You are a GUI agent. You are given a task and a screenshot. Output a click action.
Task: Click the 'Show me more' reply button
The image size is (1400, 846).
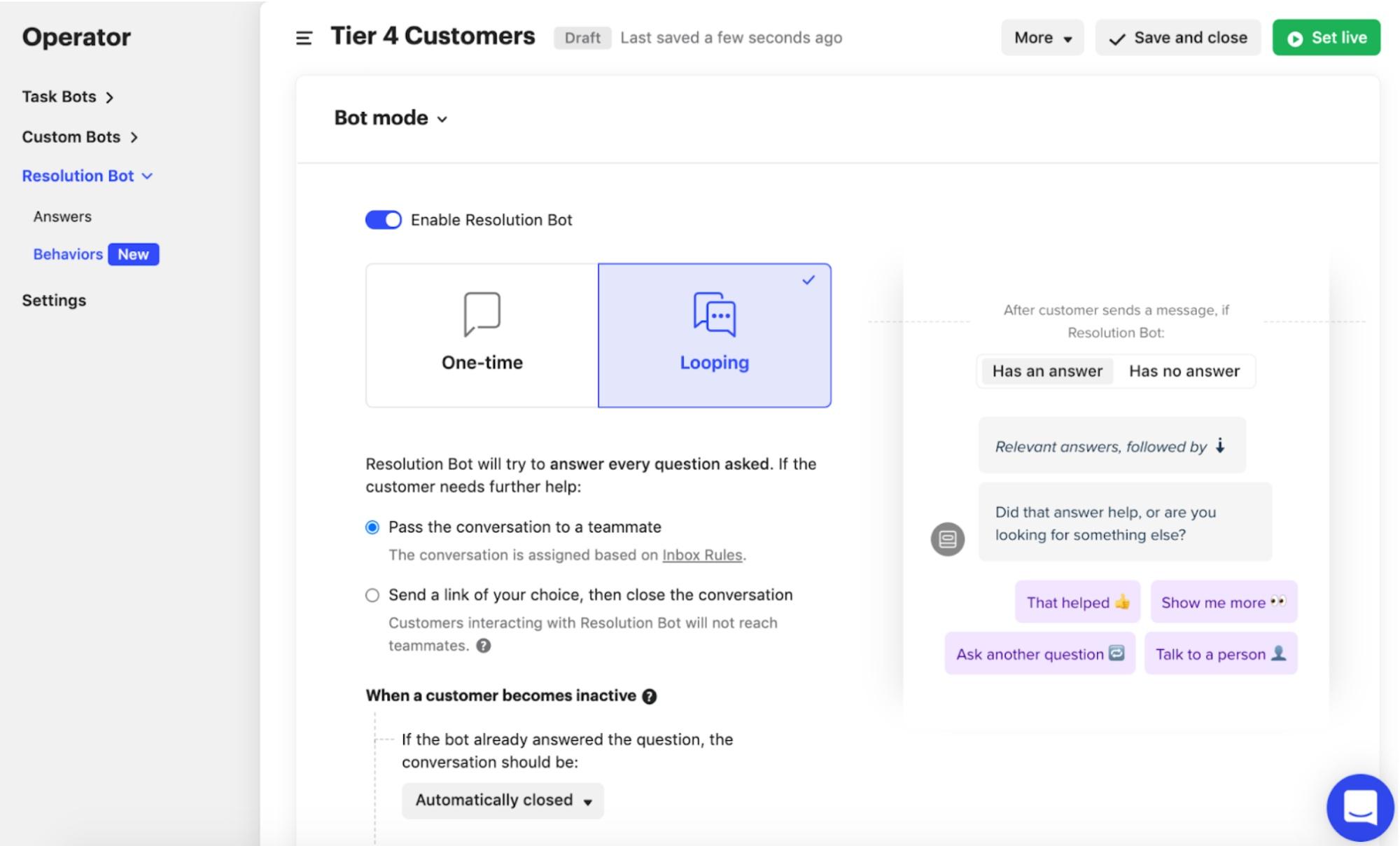coord(1224,602)
